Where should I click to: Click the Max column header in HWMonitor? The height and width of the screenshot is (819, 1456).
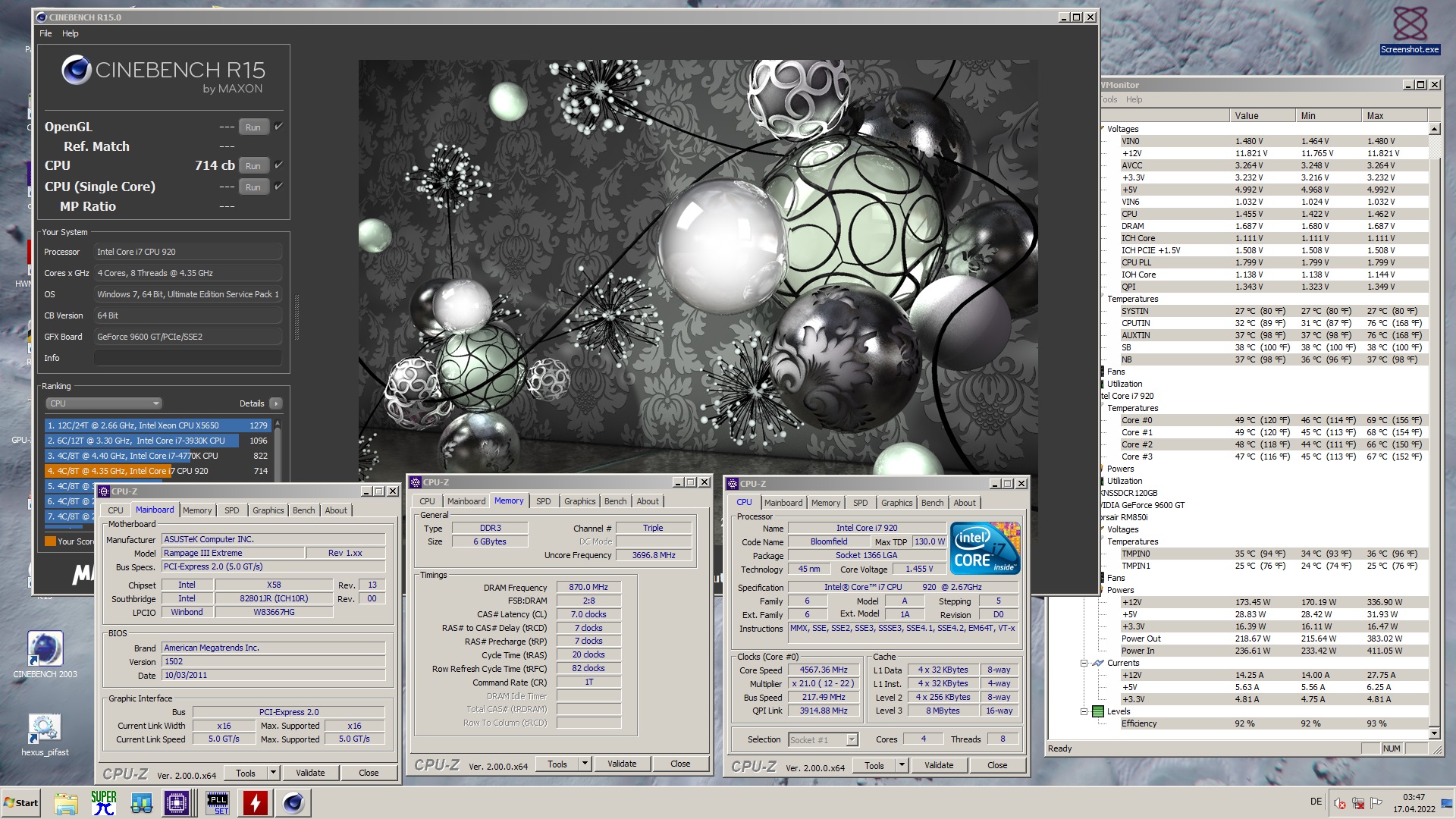tap(1394, 116)
